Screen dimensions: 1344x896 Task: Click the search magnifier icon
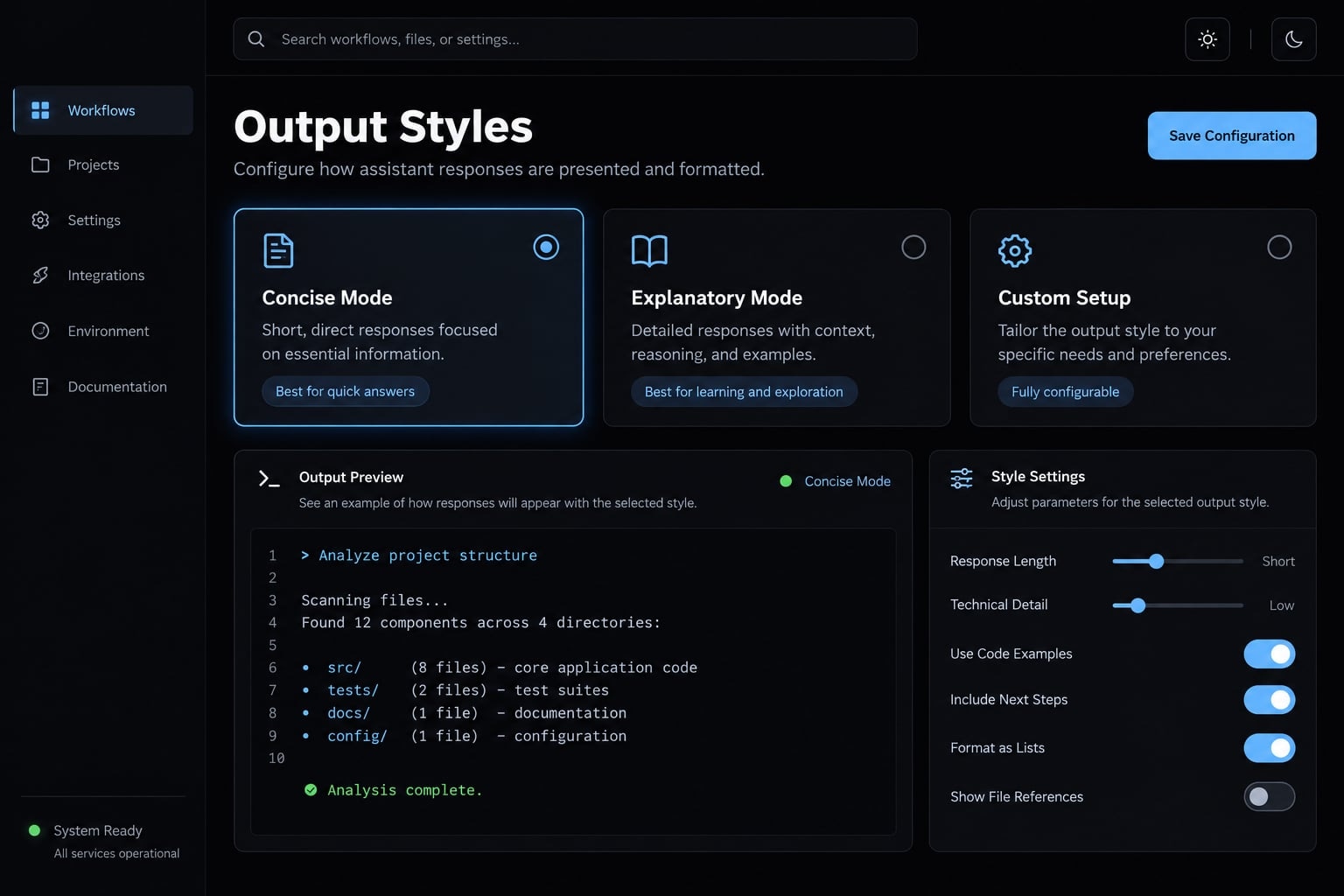pos(256,39)
